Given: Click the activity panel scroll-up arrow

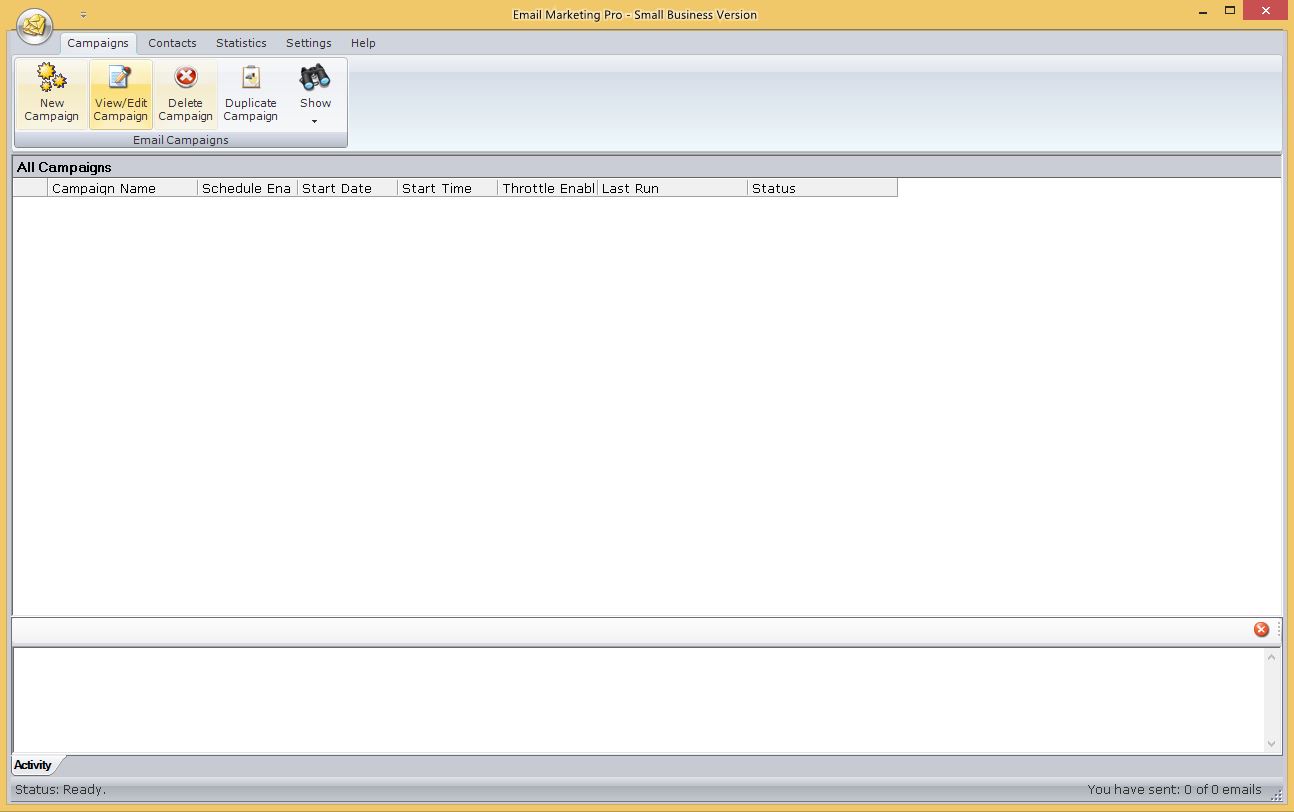Looking at the screenshot, I should 1271,658.
